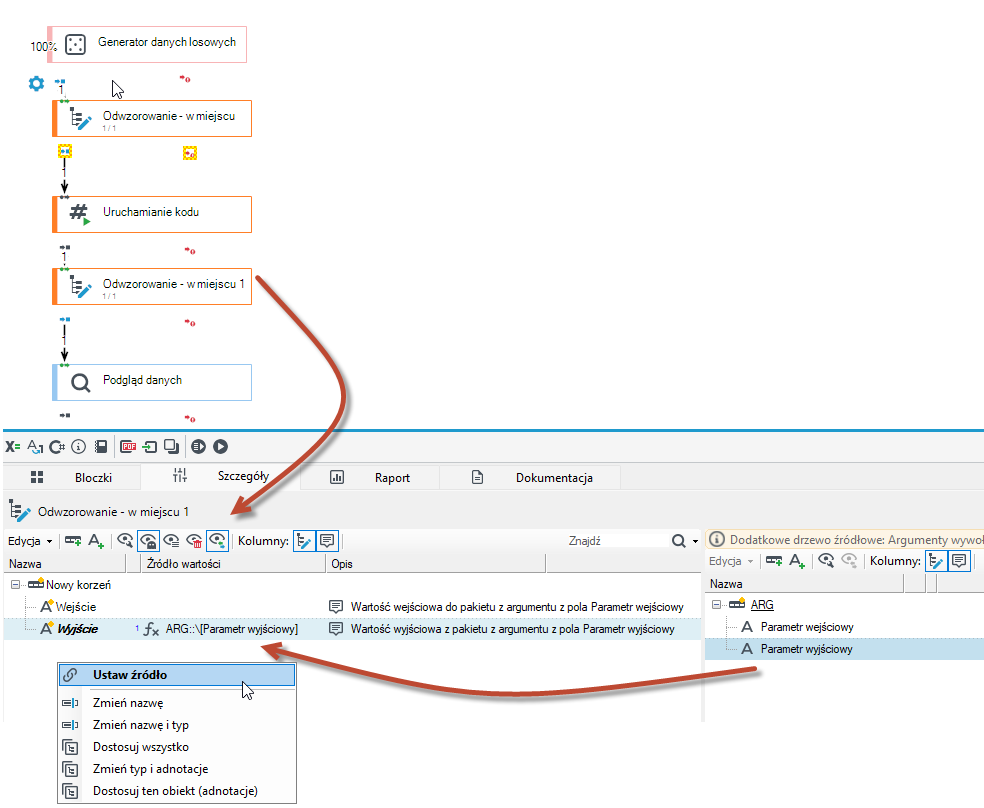Open the left Edycja dropdown menu
Screen dimensions: 984x808
tap(29, 541)
